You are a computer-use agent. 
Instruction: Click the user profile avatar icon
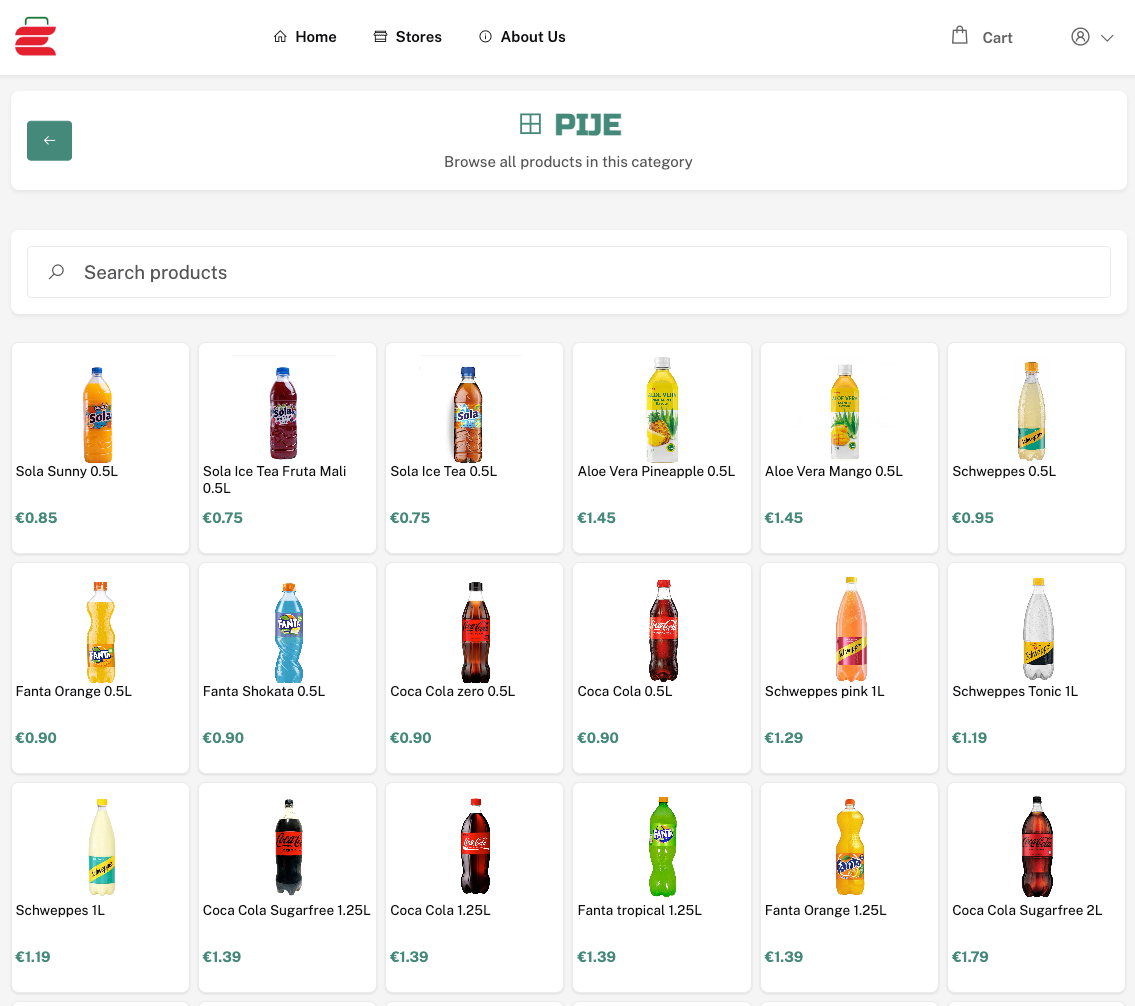(x=1080, y=37)
